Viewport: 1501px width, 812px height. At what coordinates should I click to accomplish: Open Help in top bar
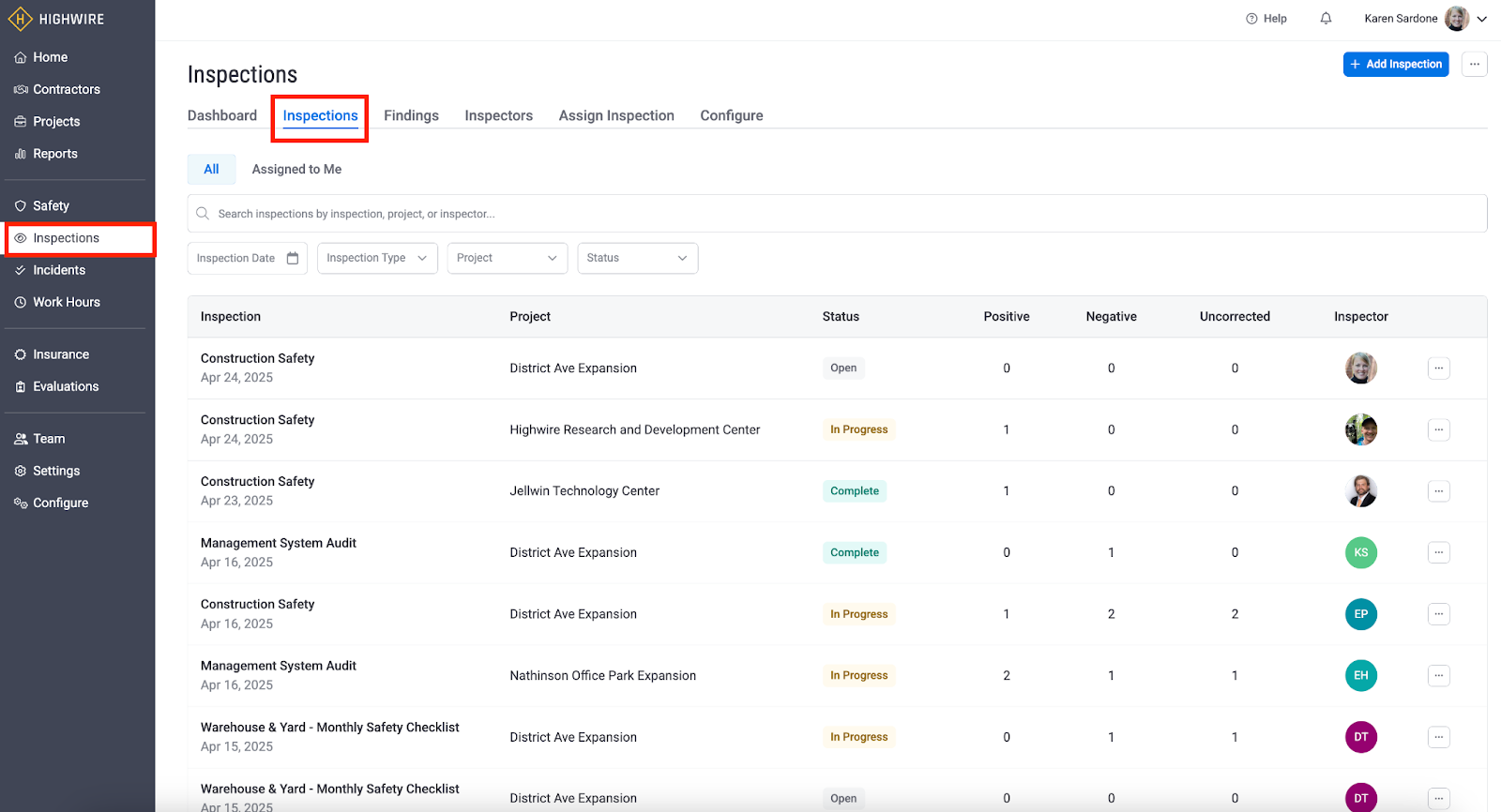1266,19
